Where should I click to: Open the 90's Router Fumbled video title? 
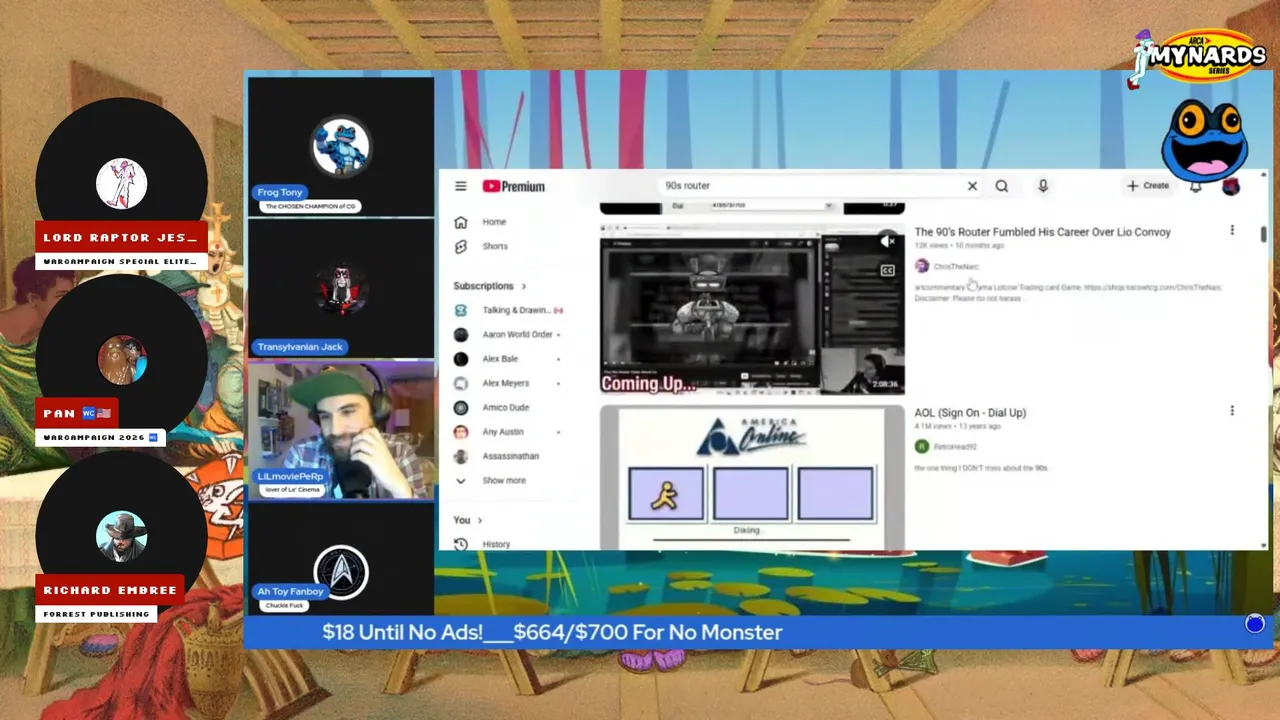coord(1042,232)
